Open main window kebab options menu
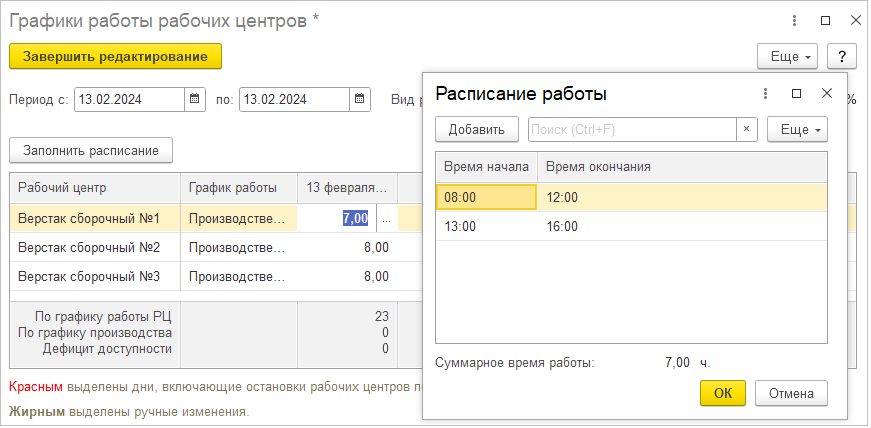The height and width of the screenshot is (428, 871). [x=794, y=20]
